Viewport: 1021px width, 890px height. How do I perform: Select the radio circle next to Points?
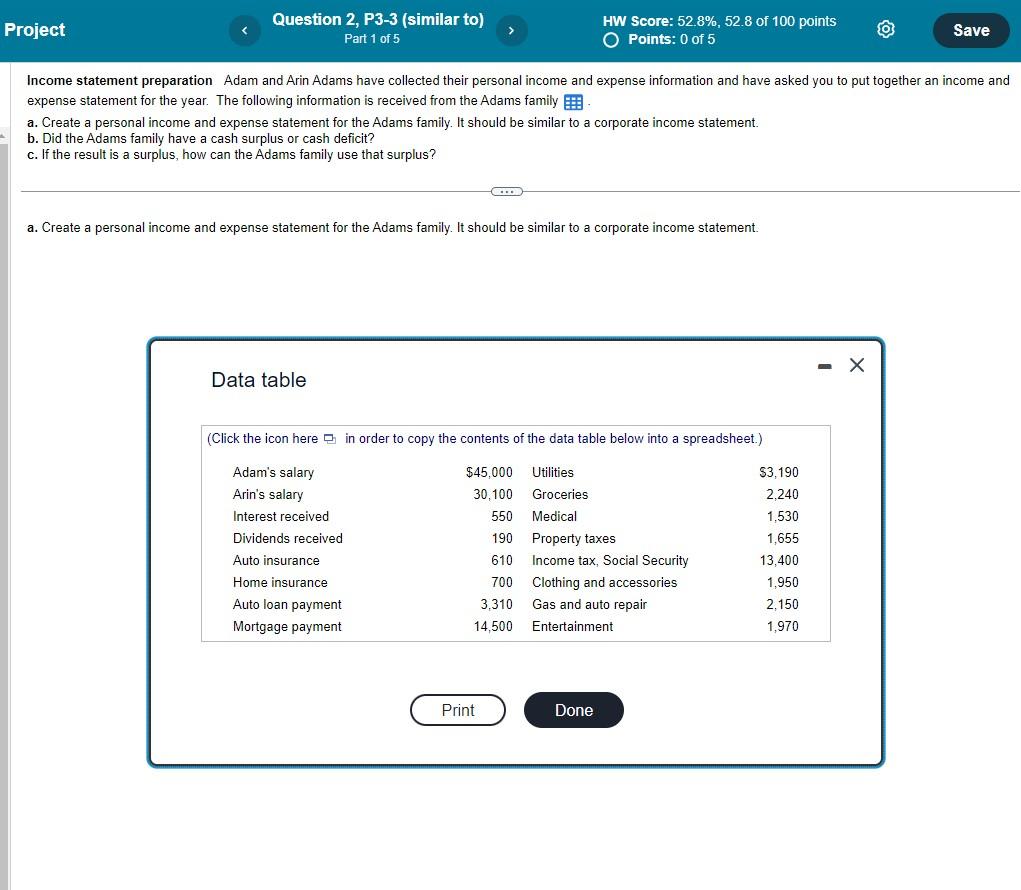(609, 39)
